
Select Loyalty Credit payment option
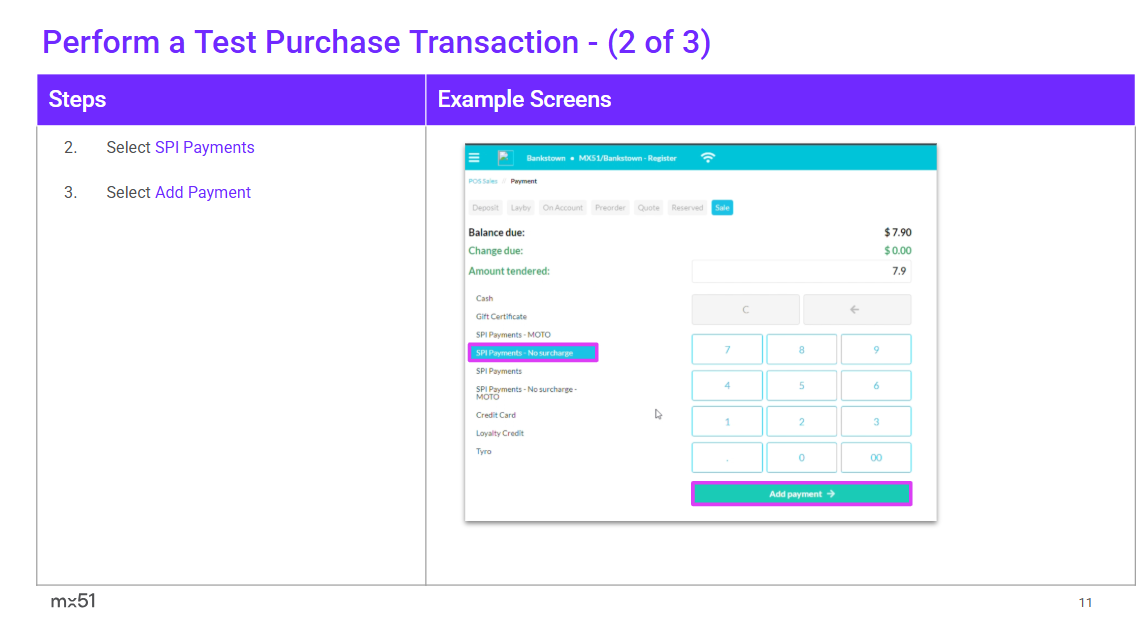(x=500, y=434)
